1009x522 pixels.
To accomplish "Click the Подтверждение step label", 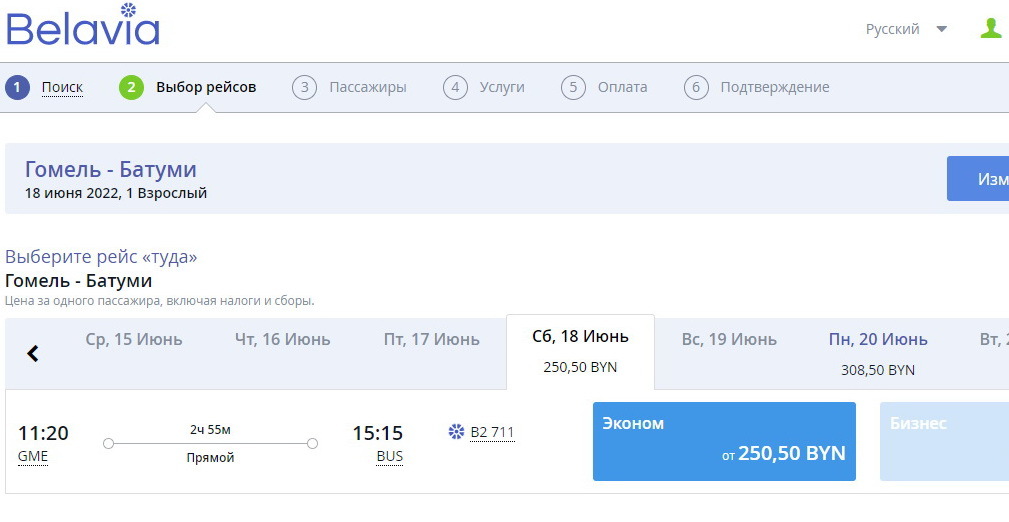I will (774, 87).
